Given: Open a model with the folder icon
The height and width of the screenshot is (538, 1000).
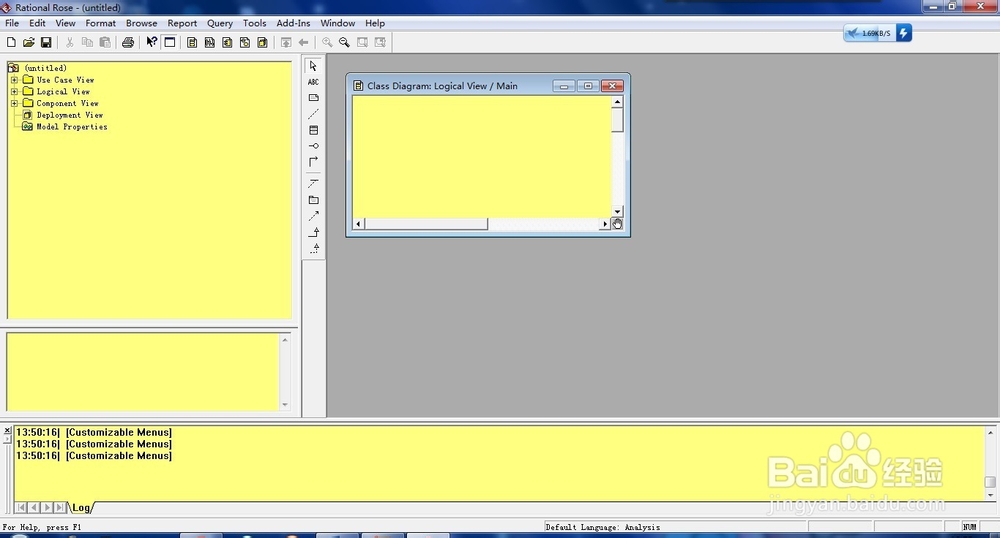Looking at the screenshot, I should [29, 42].
